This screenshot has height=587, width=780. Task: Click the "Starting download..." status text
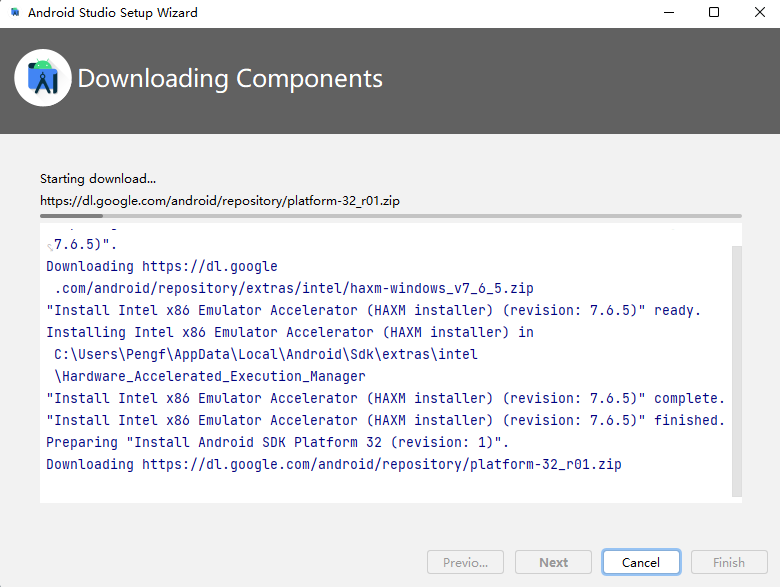[98, 179]
